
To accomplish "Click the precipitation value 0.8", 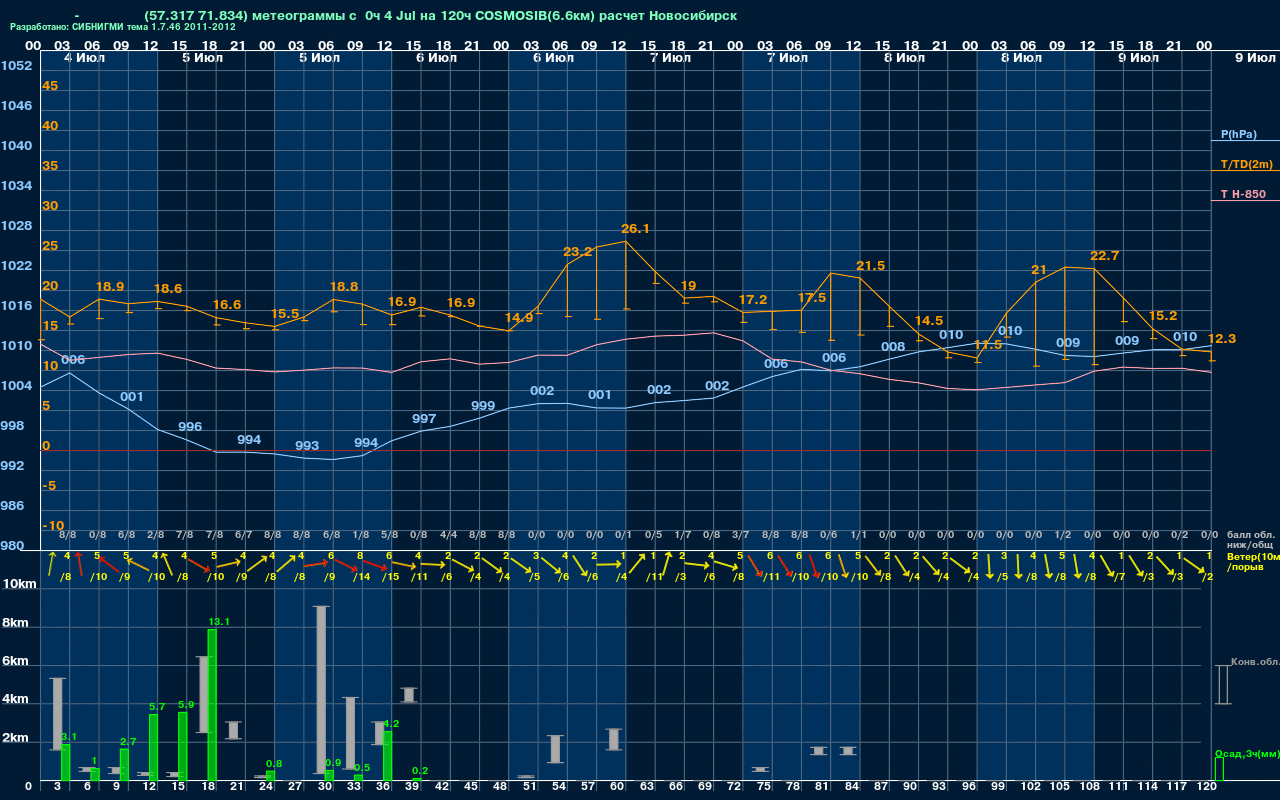I will click(274, 764).
